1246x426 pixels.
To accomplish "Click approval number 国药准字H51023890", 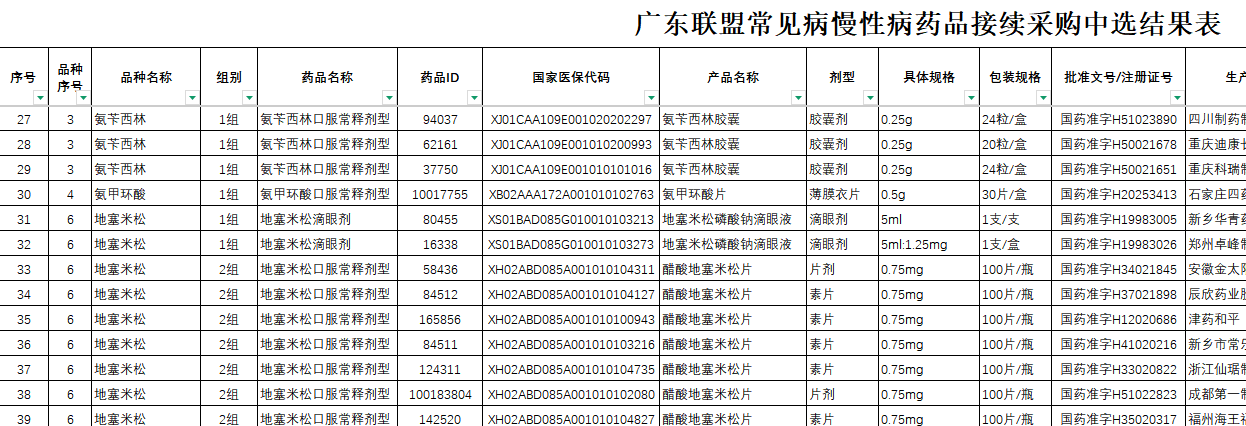I will pyautogui.click(x=1118, y=120).
